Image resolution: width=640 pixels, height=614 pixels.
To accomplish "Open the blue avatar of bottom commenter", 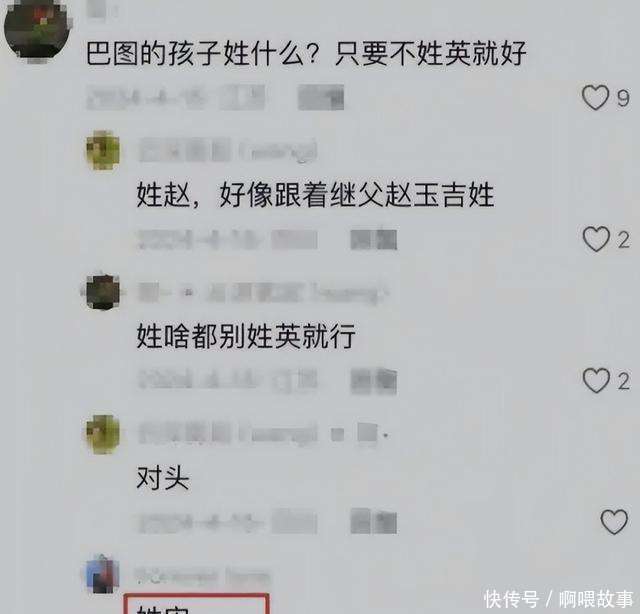I will [103, 574].
